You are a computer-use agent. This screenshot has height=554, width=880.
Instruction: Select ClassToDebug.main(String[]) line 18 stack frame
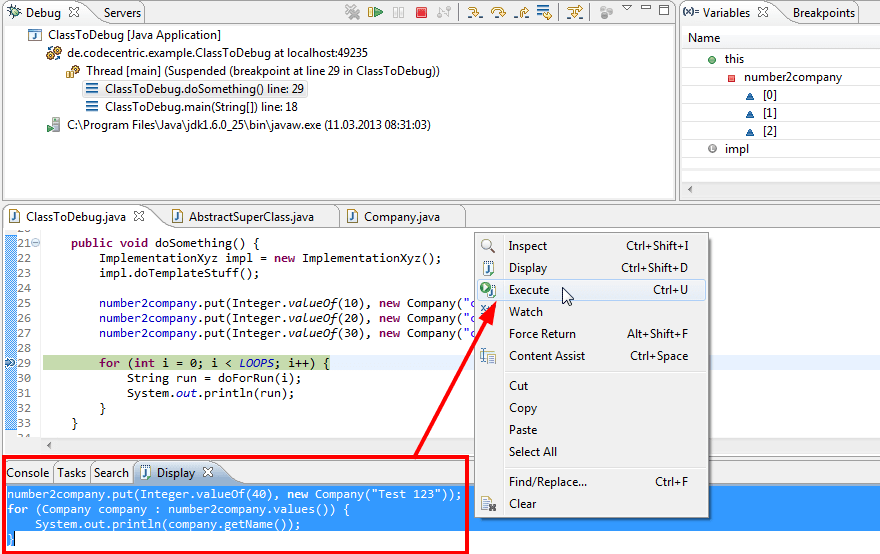tap(201, 107)
